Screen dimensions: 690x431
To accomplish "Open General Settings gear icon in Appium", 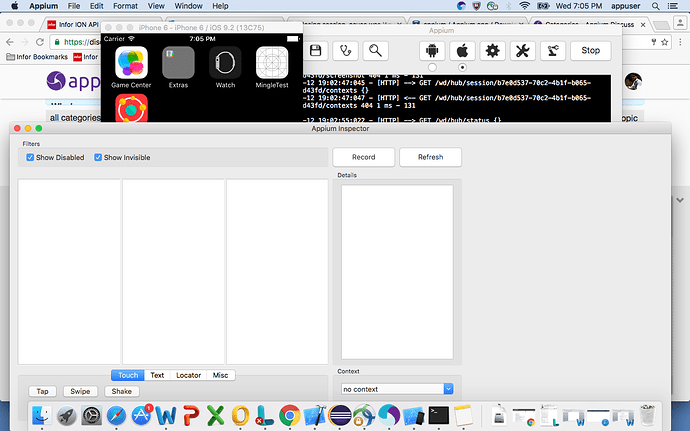I will [x=492, y=51].
